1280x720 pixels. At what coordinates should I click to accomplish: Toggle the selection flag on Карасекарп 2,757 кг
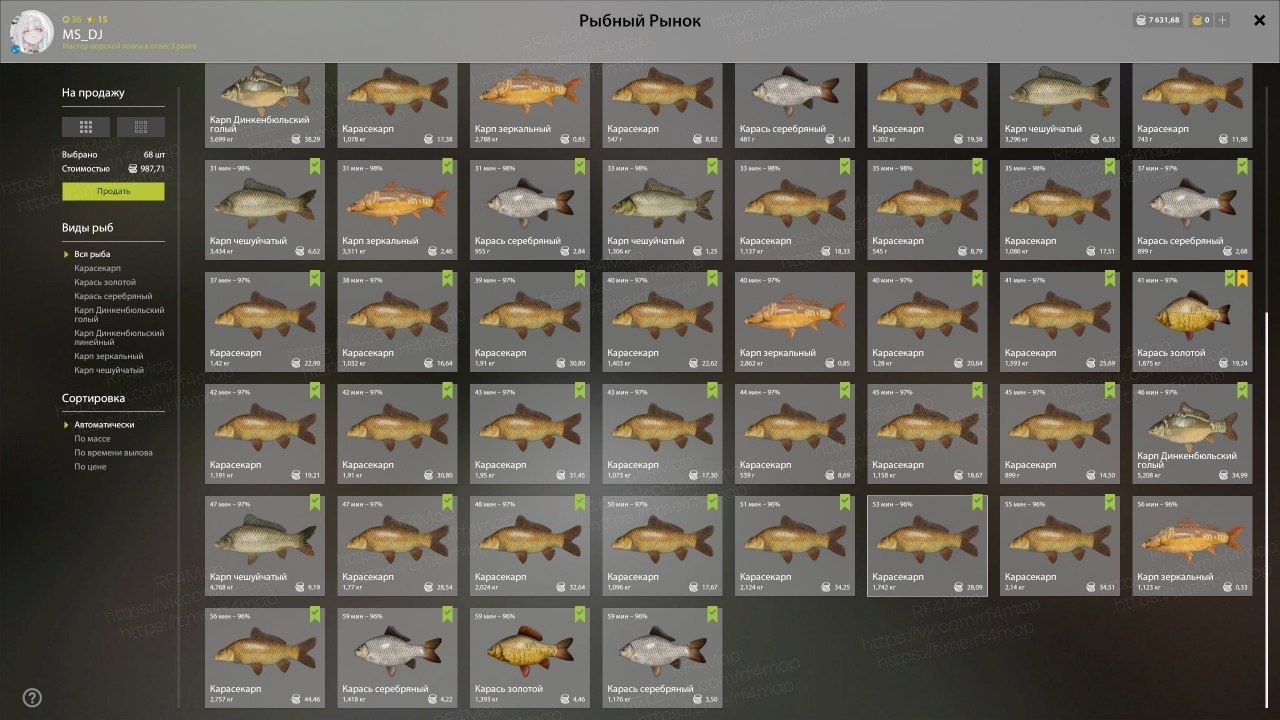315,615
